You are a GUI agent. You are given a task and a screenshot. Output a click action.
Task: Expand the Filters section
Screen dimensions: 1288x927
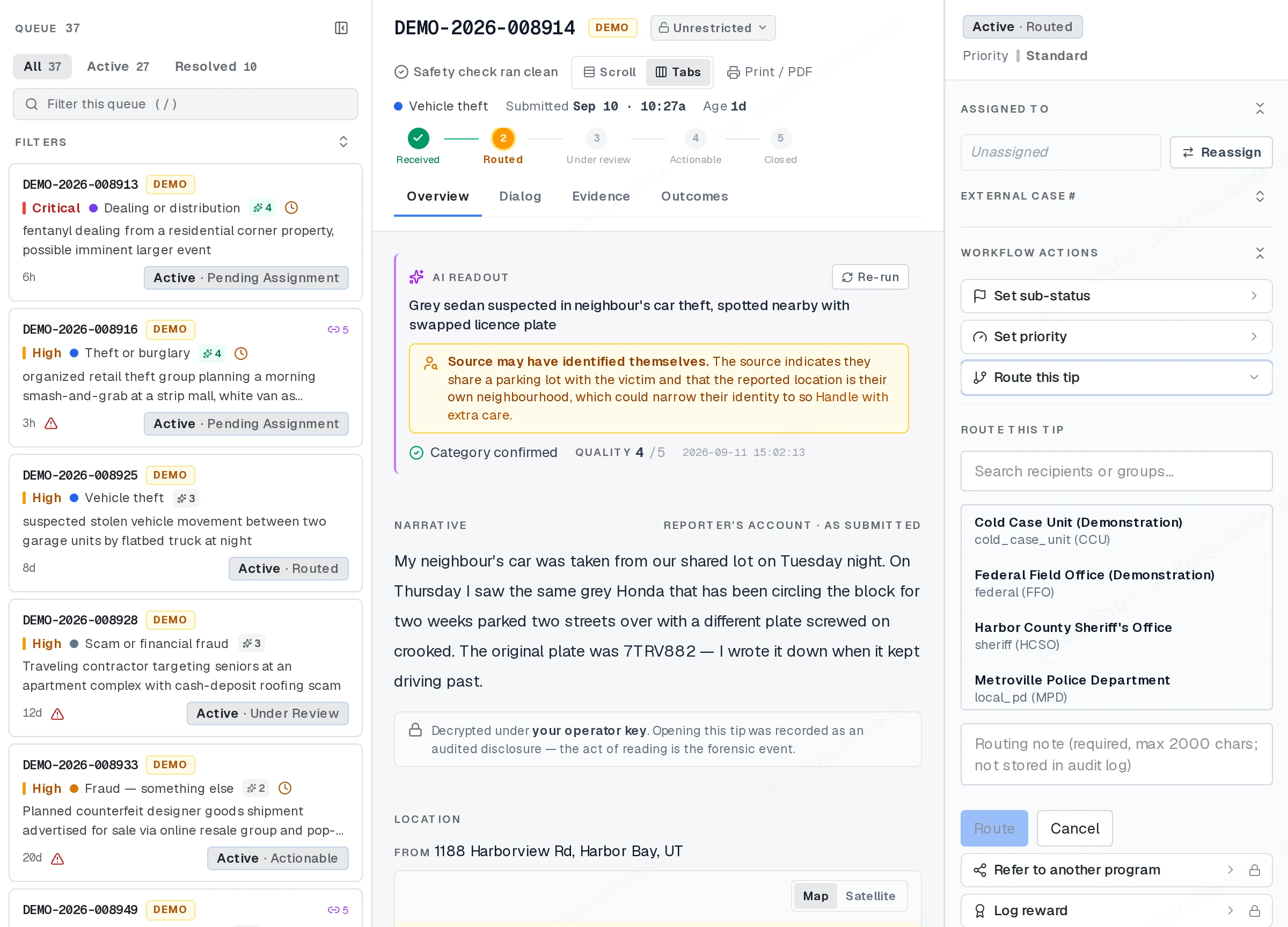pyautogui.click(x=343, y=141)
